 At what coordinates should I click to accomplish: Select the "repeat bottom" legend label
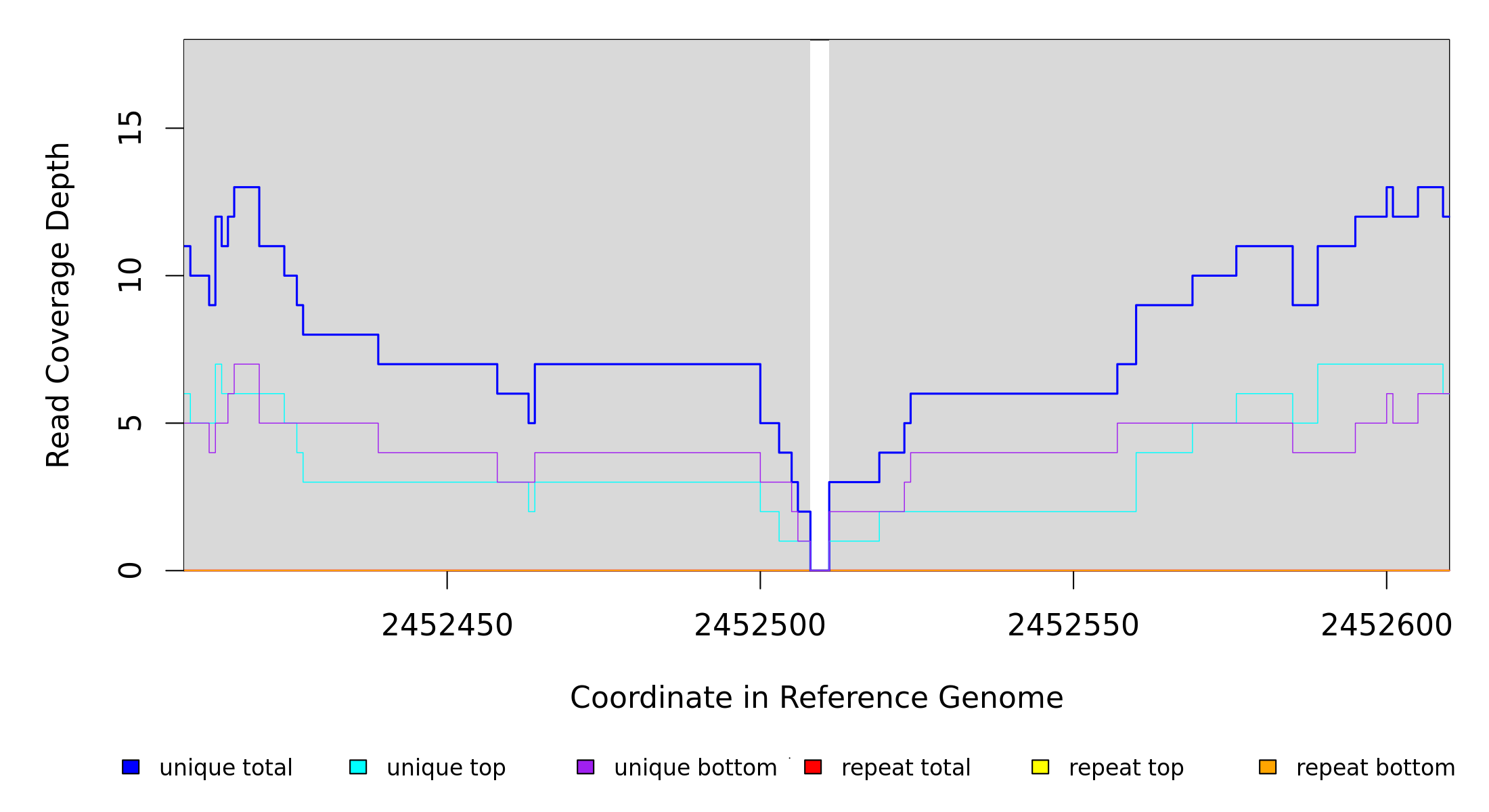pyautogui.click(x=1375, y=768)
